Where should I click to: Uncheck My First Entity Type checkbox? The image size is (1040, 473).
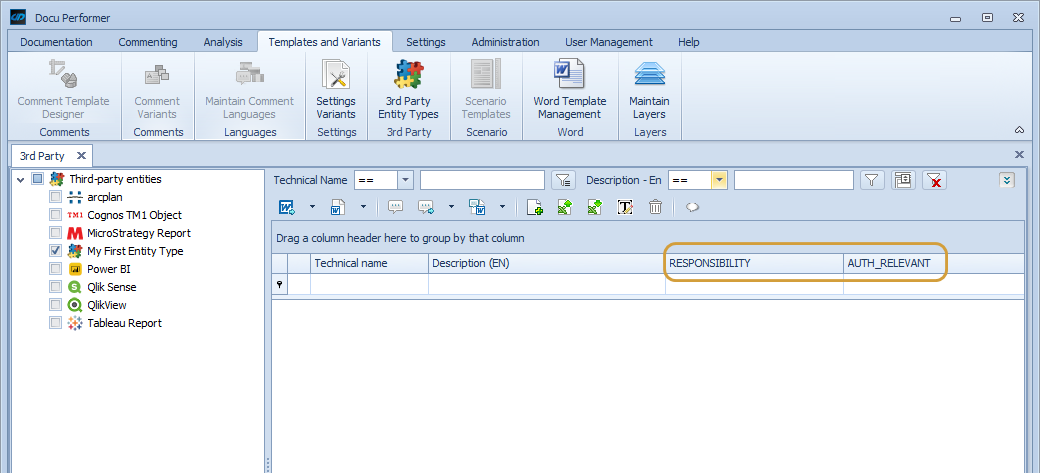coord(56,251)
